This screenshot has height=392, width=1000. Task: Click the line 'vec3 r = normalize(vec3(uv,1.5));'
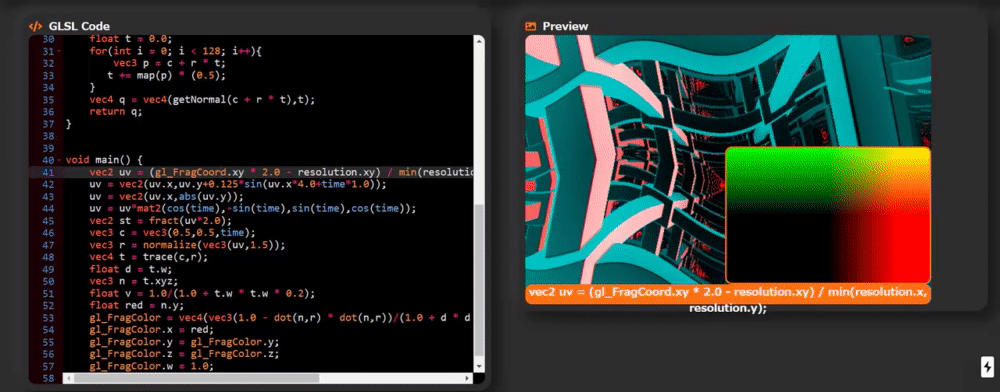point(188,245)
